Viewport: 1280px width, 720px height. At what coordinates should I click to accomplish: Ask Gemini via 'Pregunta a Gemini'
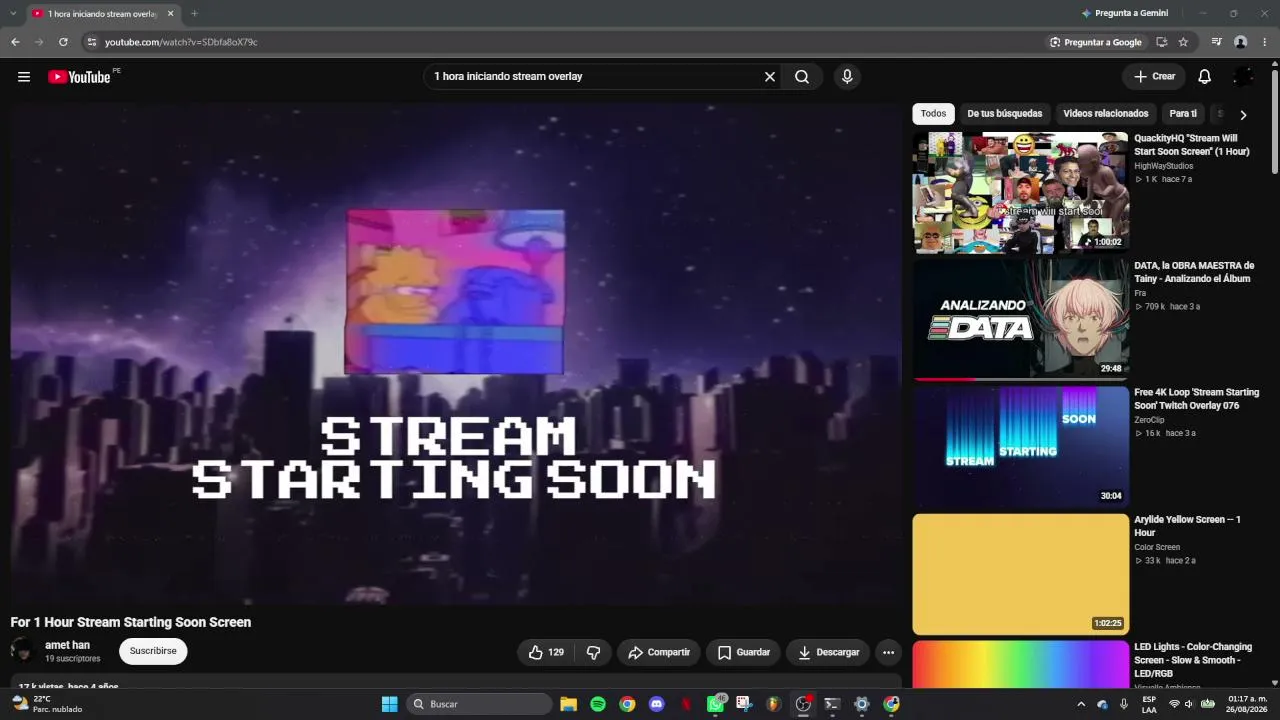pyautogui.click(x=1124, y=13)
